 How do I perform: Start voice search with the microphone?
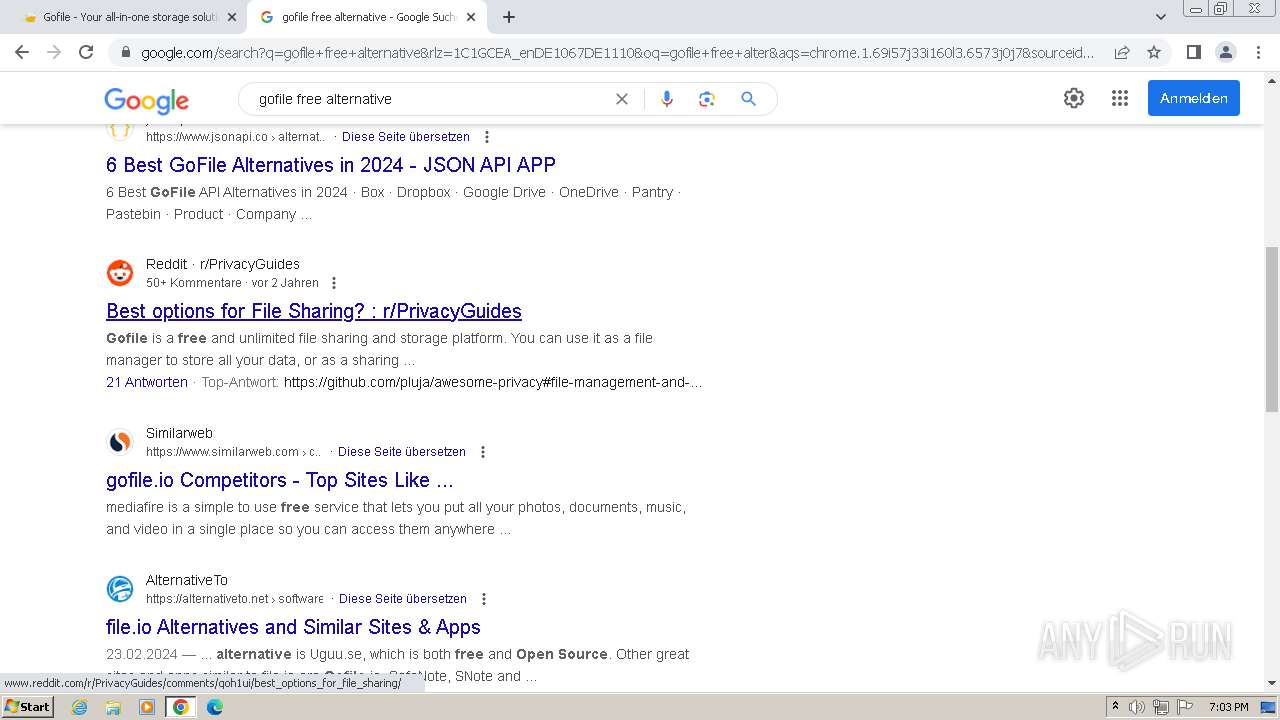tap(667, 99)
